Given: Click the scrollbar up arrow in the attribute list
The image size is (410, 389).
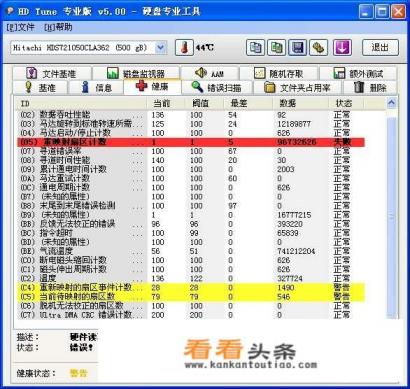Looking at the screenshot, I should (391, 103).
